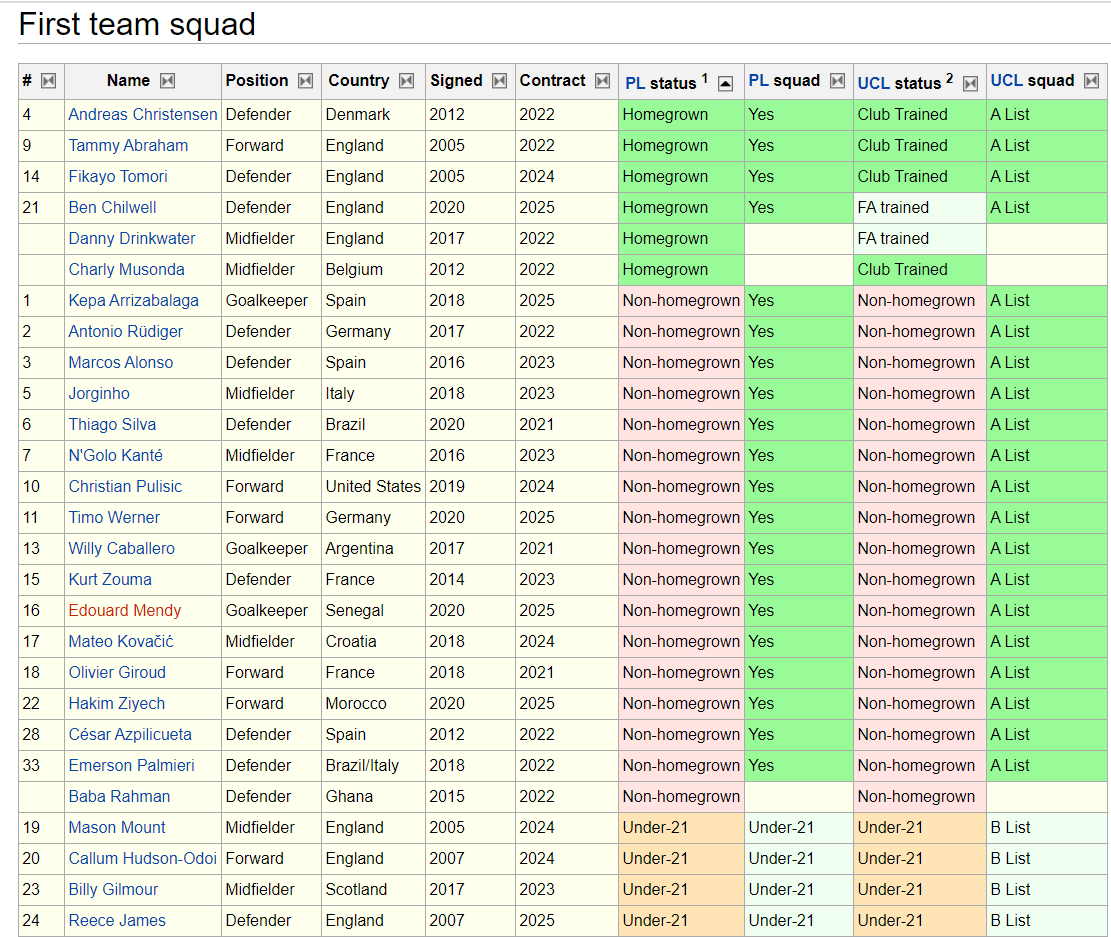Click the Croatia country cell
The height and width of the screenshot is (937, 1111).
tap(373, 642)
